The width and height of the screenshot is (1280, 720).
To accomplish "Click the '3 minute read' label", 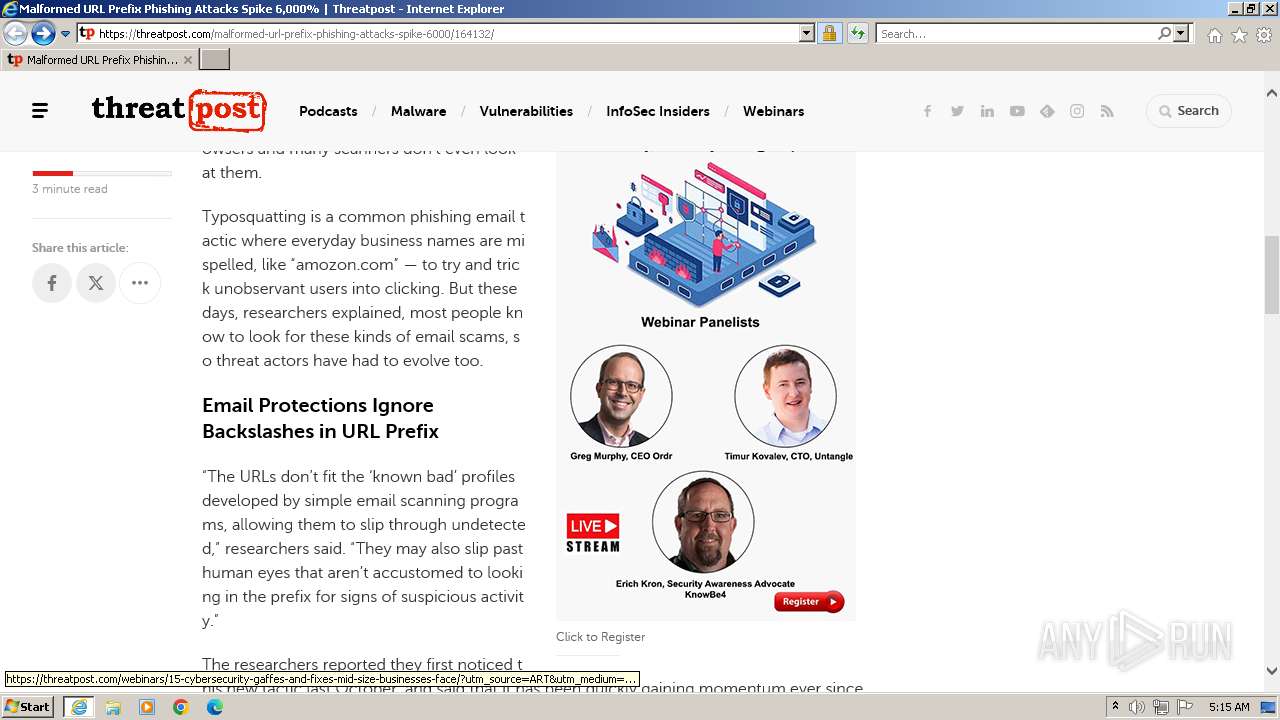I will [70, 189].
